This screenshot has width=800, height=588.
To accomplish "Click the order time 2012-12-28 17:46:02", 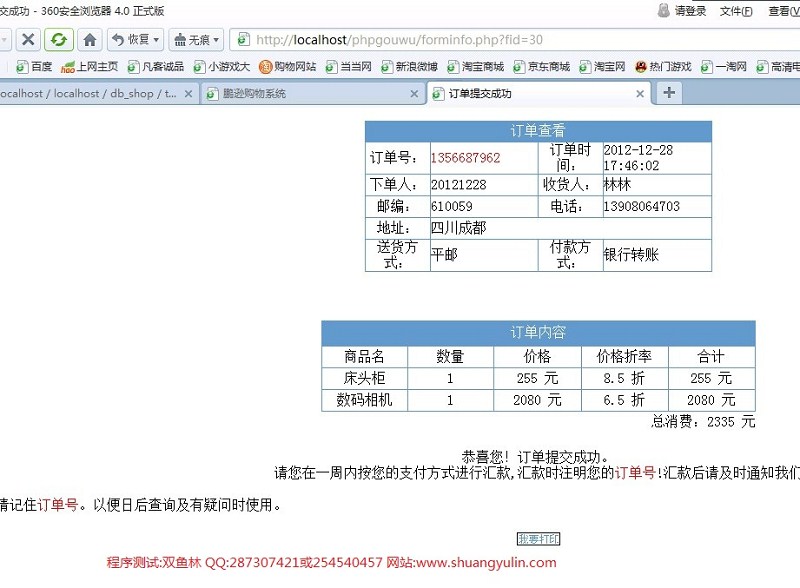I will pyautogui.click(x=638, y=158).
